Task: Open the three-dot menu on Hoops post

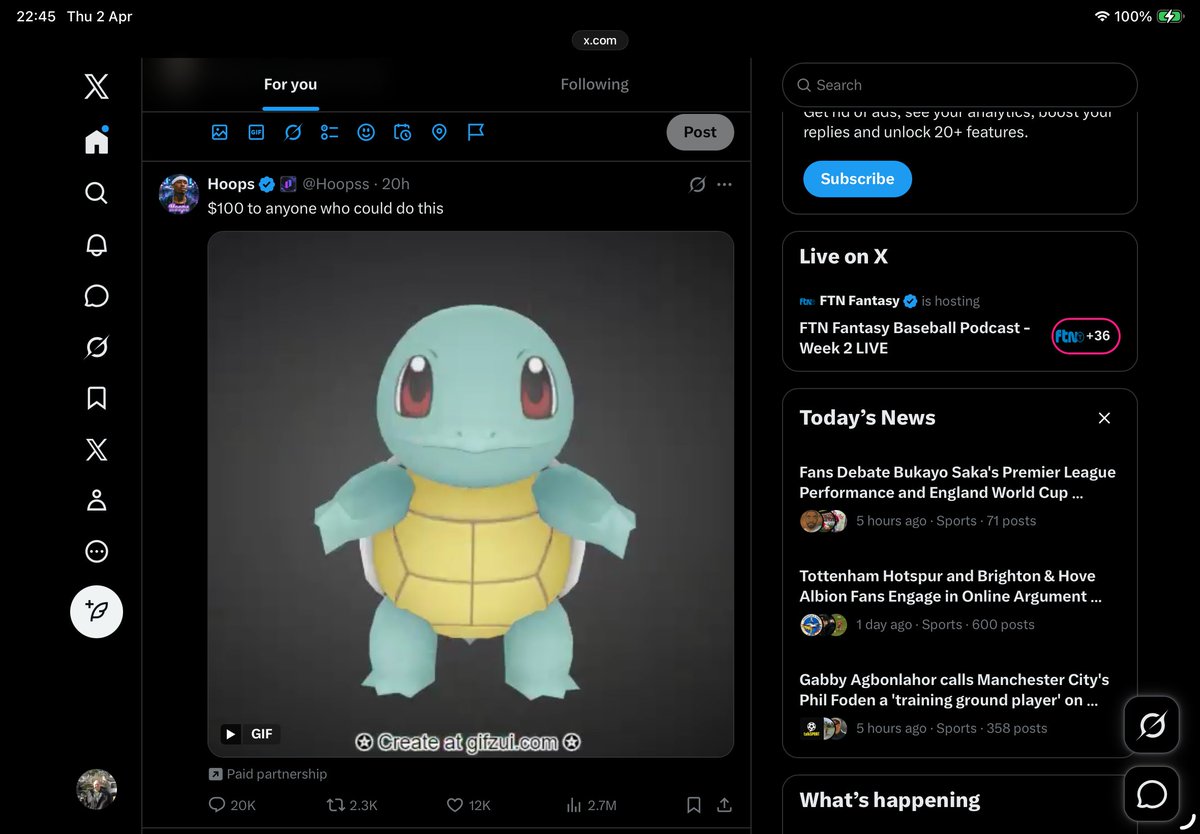Action: coord(725,184)
